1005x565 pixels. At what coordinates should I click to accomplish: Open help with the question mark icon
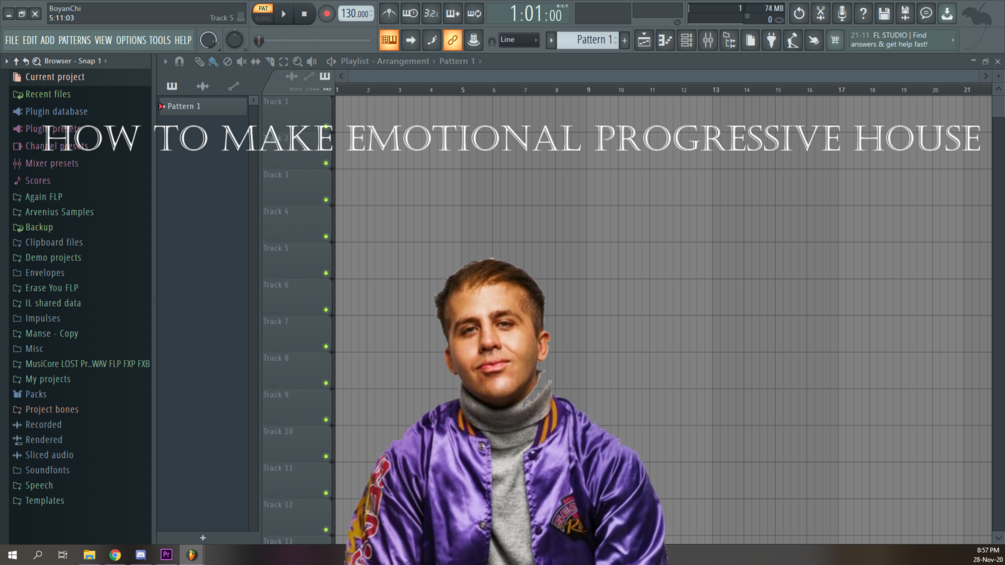tap(863, 13)
